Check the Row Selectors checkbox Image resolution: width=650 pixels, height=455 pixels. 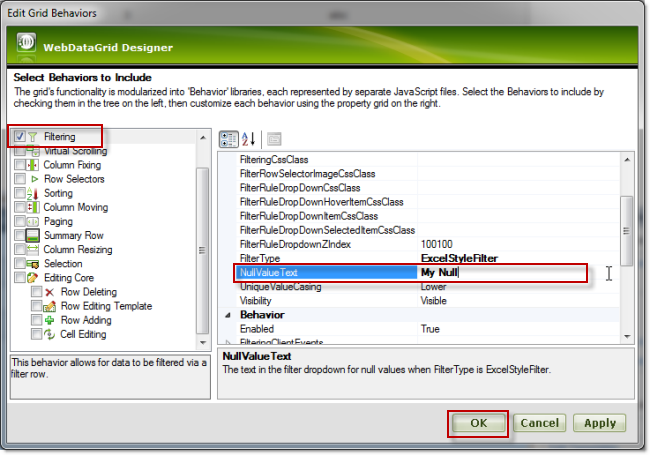click(20, 179)
